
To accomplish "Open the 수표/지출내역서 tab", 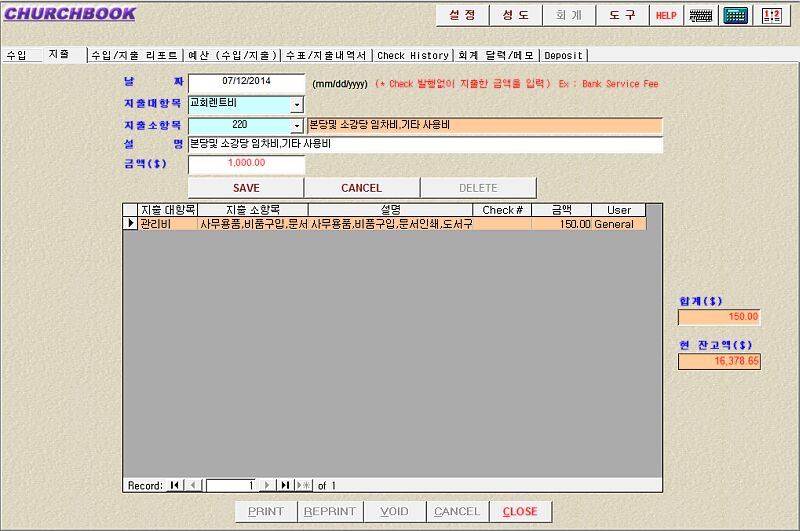I will 326,55.
